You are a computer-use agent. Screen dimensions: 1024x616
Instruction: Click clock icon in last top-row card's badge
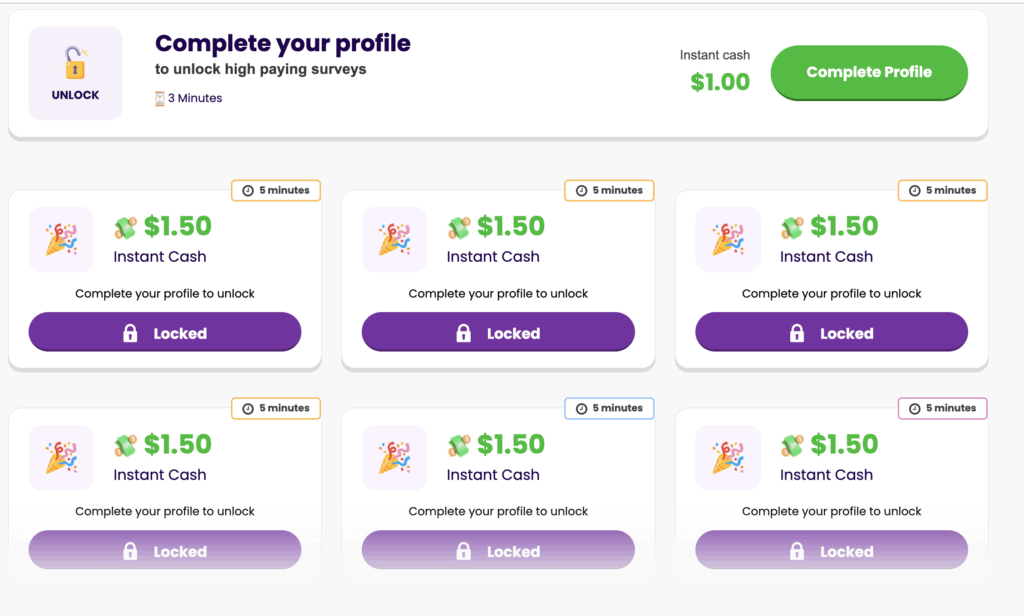(x=915, y=190)
